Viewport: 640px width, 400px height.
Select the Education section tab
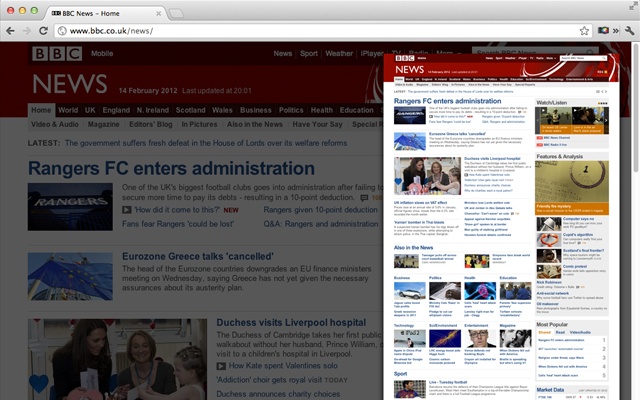356,110
